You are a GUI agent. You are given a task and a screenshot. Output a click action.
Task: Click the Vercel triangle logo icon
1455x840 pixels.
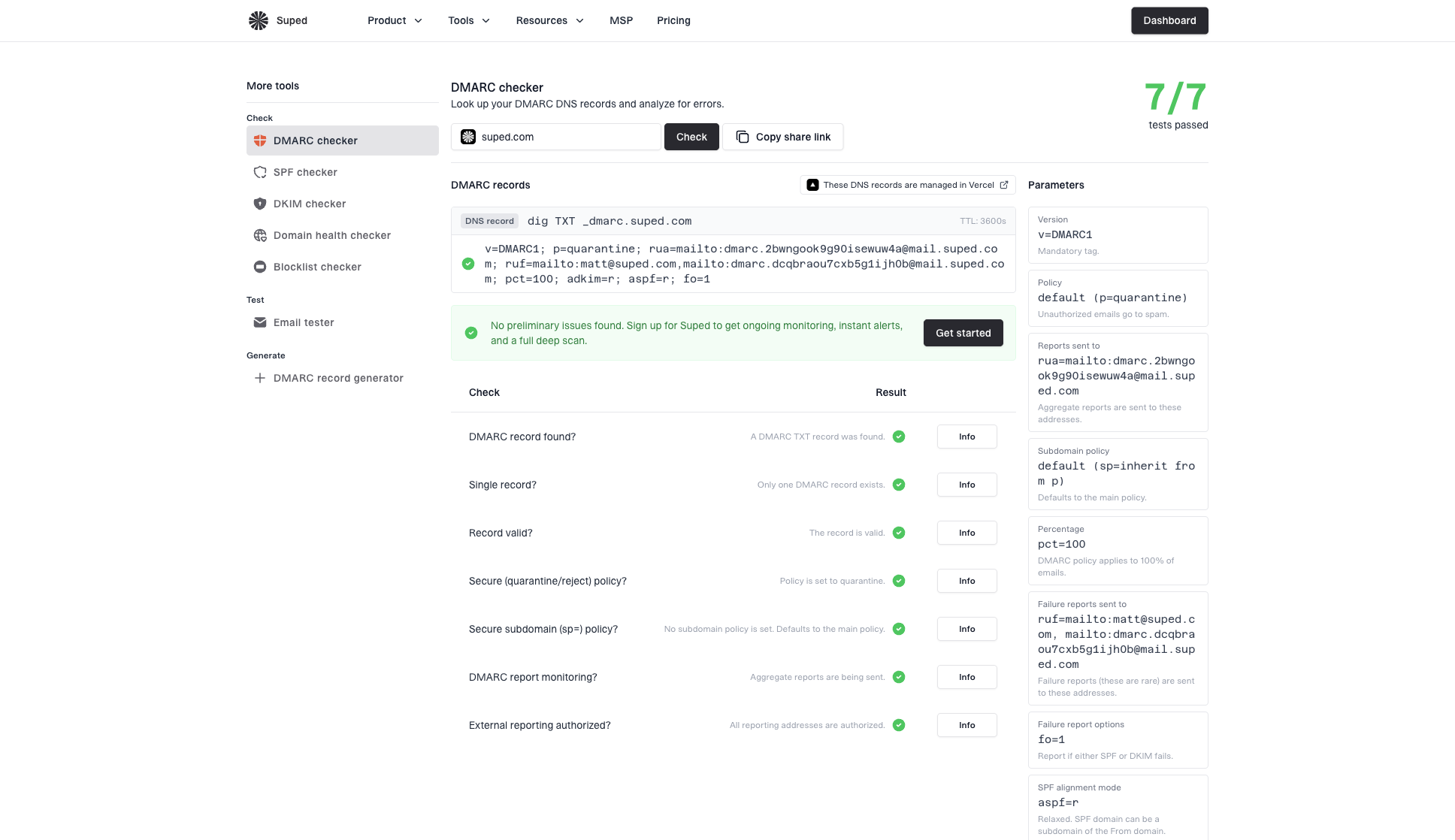click(x=812, y=185)
